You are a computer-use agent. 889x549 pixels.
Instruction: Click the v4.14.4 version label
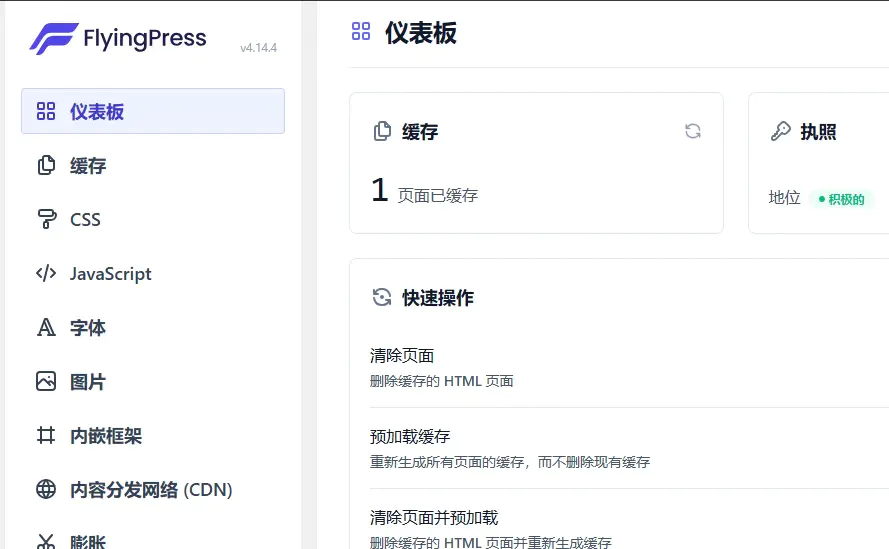pos(259,48)
